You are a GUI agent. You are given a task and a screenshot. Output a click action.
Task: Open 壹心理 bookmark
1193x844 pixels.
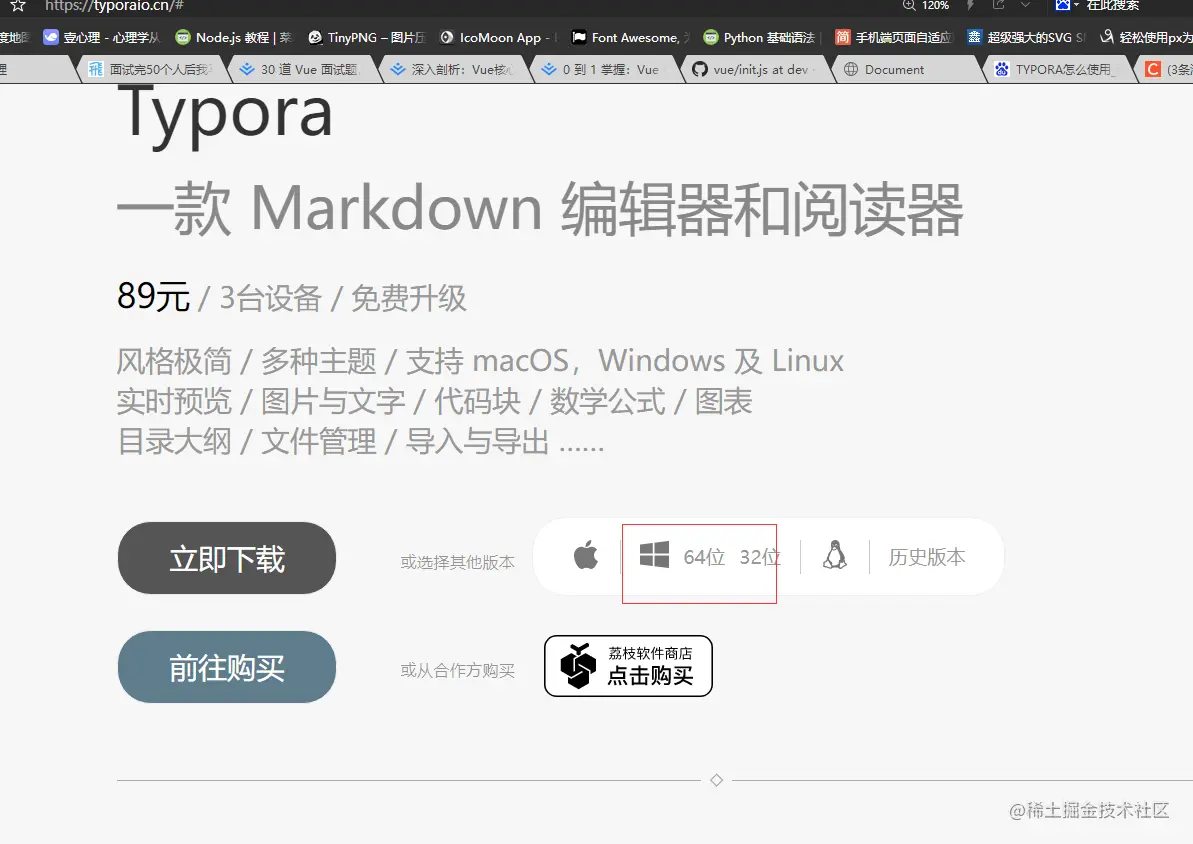(x=102, y=37)
